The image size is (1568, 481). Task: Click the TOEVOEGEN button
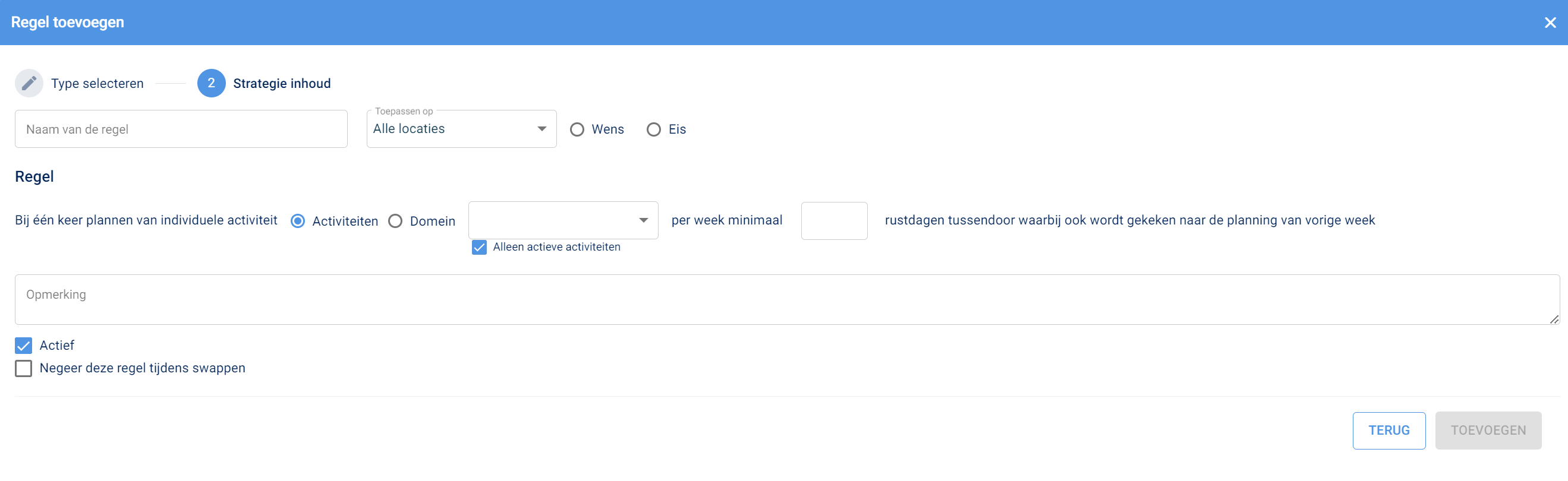(x=1488, y=431)
